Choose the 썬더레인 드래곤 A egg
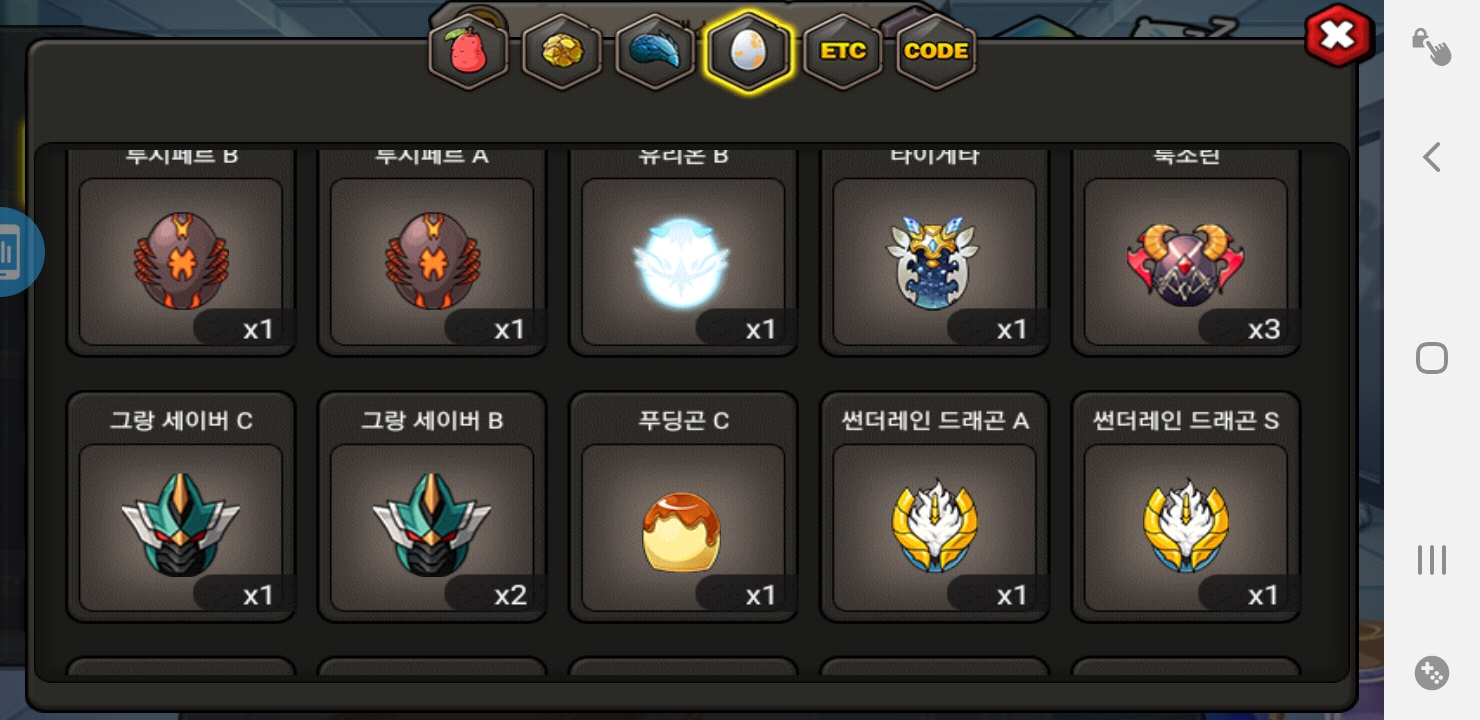This screenshot has width=1480, height=720. [x=935, y=507]
